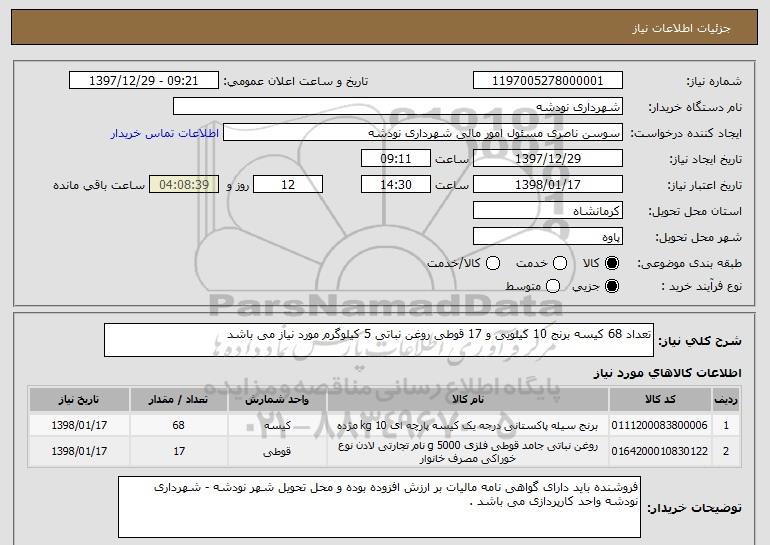This screenshot has height=545, width=770.
Task: Click the شرح کلی نیاز description box
Action: tap(379, 340)
